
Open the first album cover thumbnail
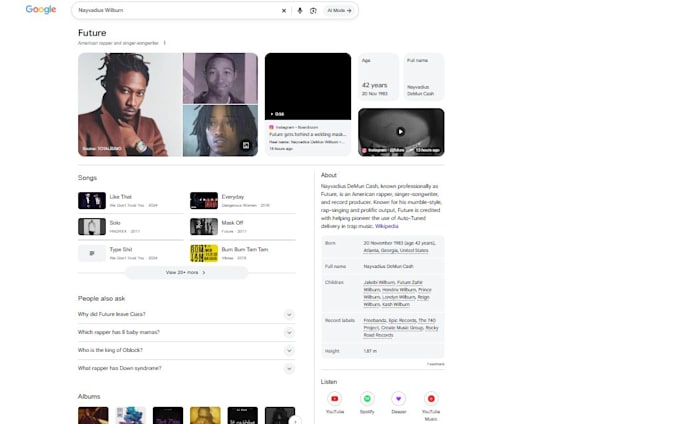point(93,415)
